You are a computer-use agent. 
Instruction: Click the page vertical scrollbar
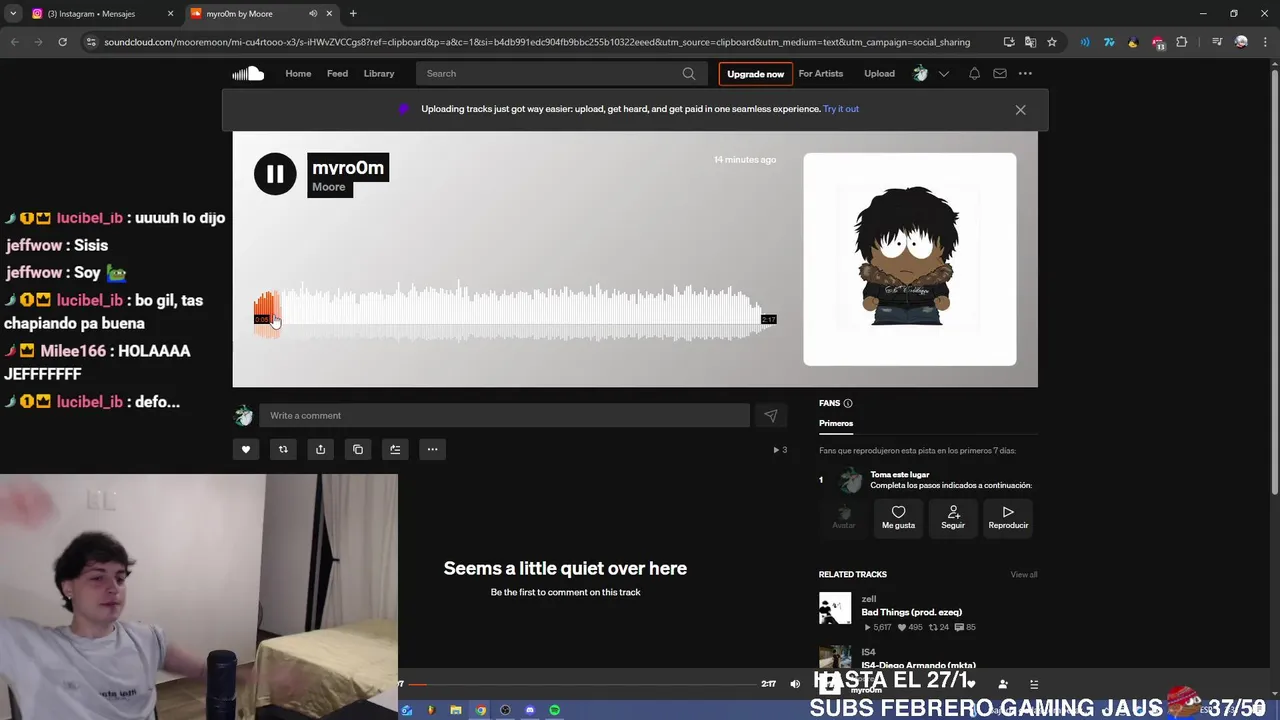click(1274, 282)
